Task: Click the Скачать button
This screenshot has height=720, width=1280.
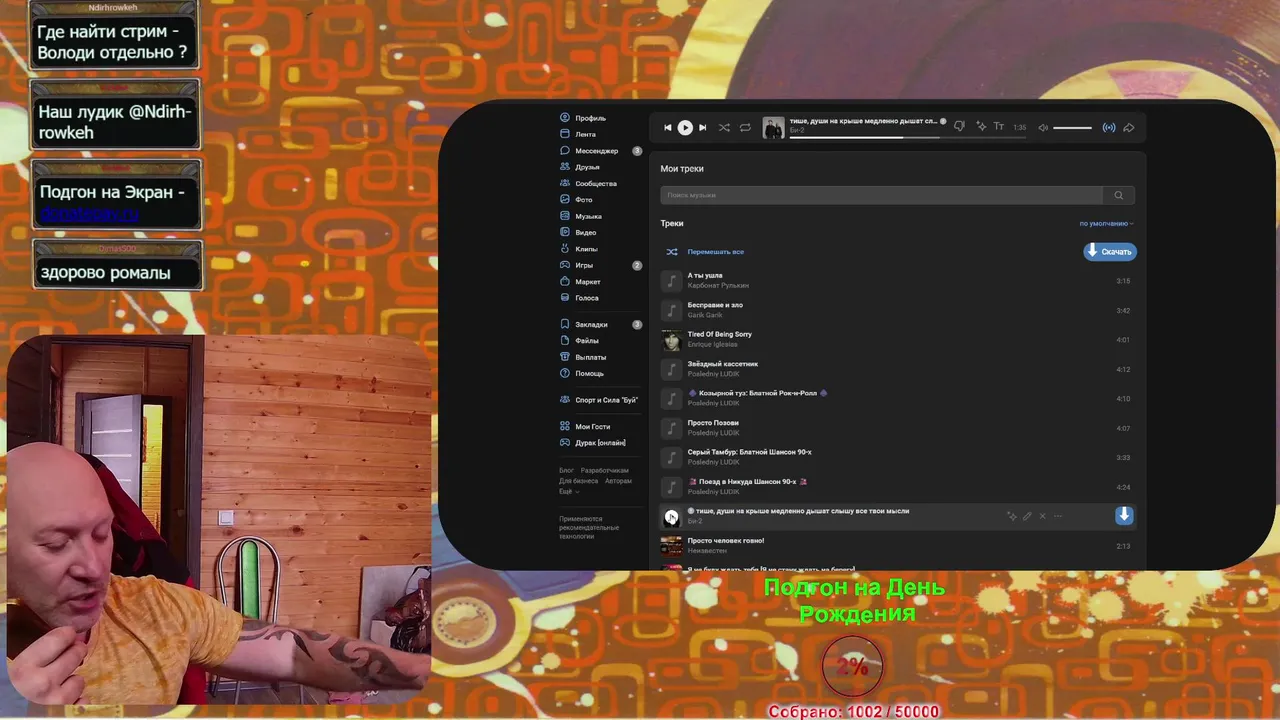Action: click(1110, 252)
